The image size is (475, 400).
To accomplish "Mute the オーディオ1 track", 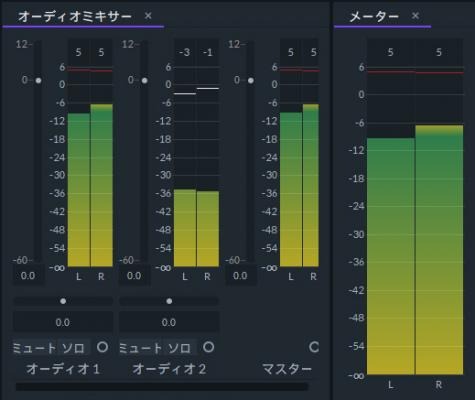I will [35, 348].
